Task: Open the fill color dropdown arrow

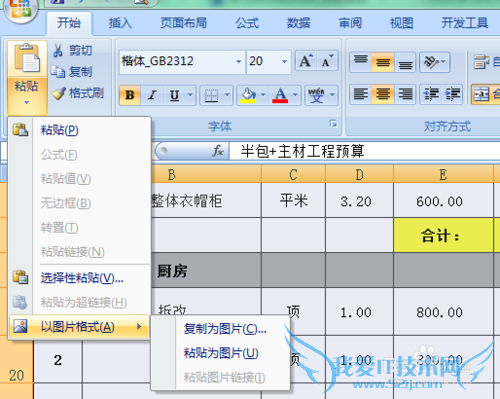Action: (263, 95)
